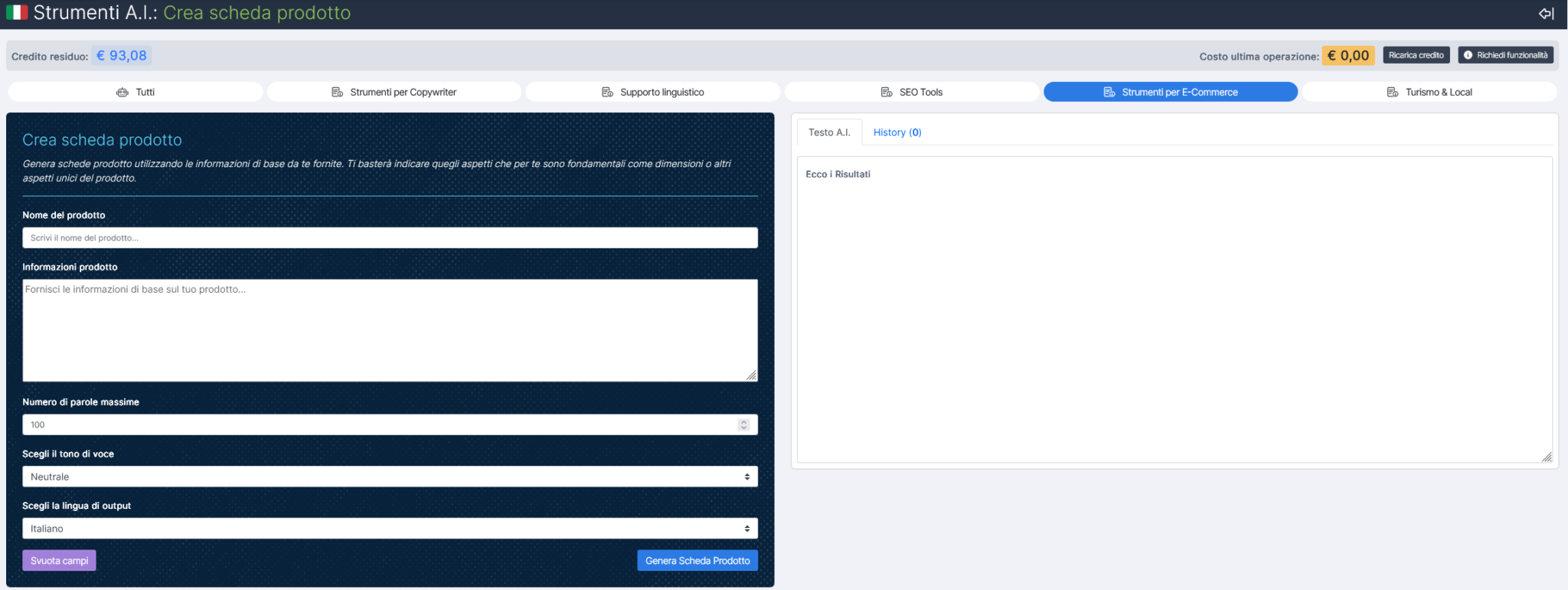Screen dimensions: 1568x590
Task: Click the Italian flag icon
Action: tap(17, 12)
